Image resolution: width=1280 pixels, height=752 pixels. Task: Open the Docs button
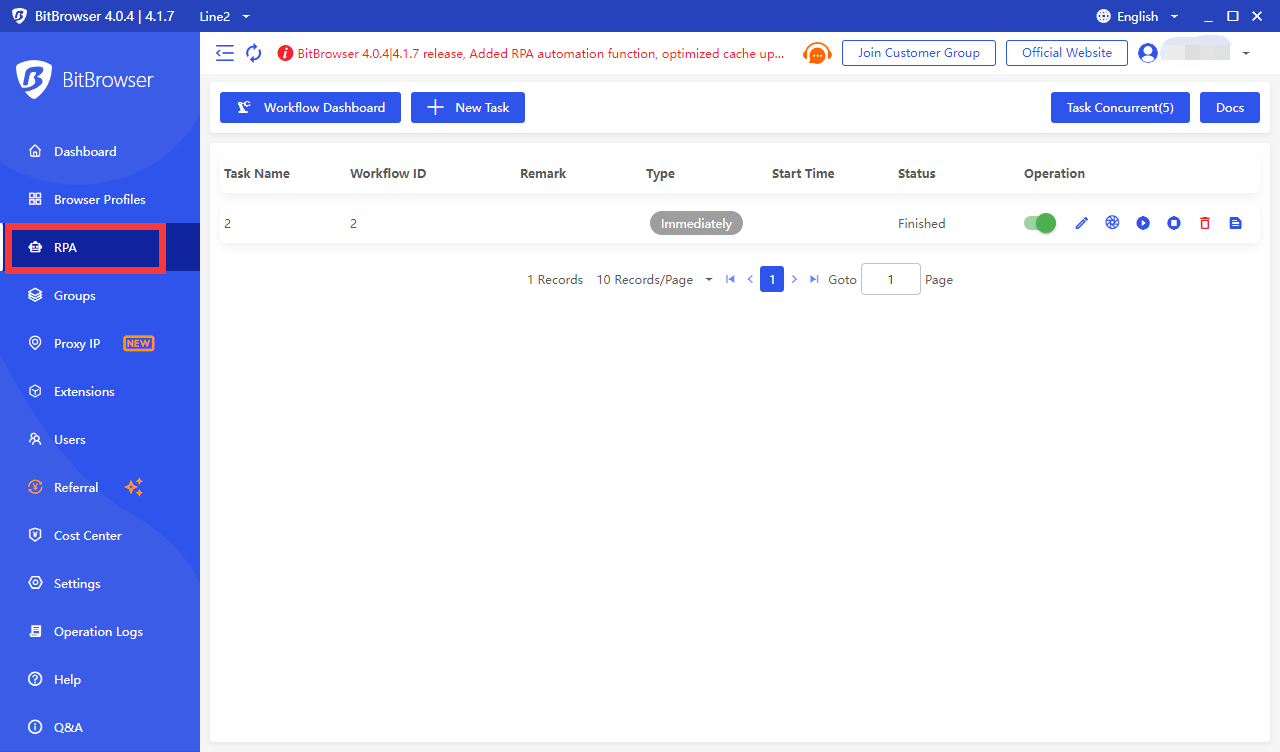click(x=1230, y=107)
